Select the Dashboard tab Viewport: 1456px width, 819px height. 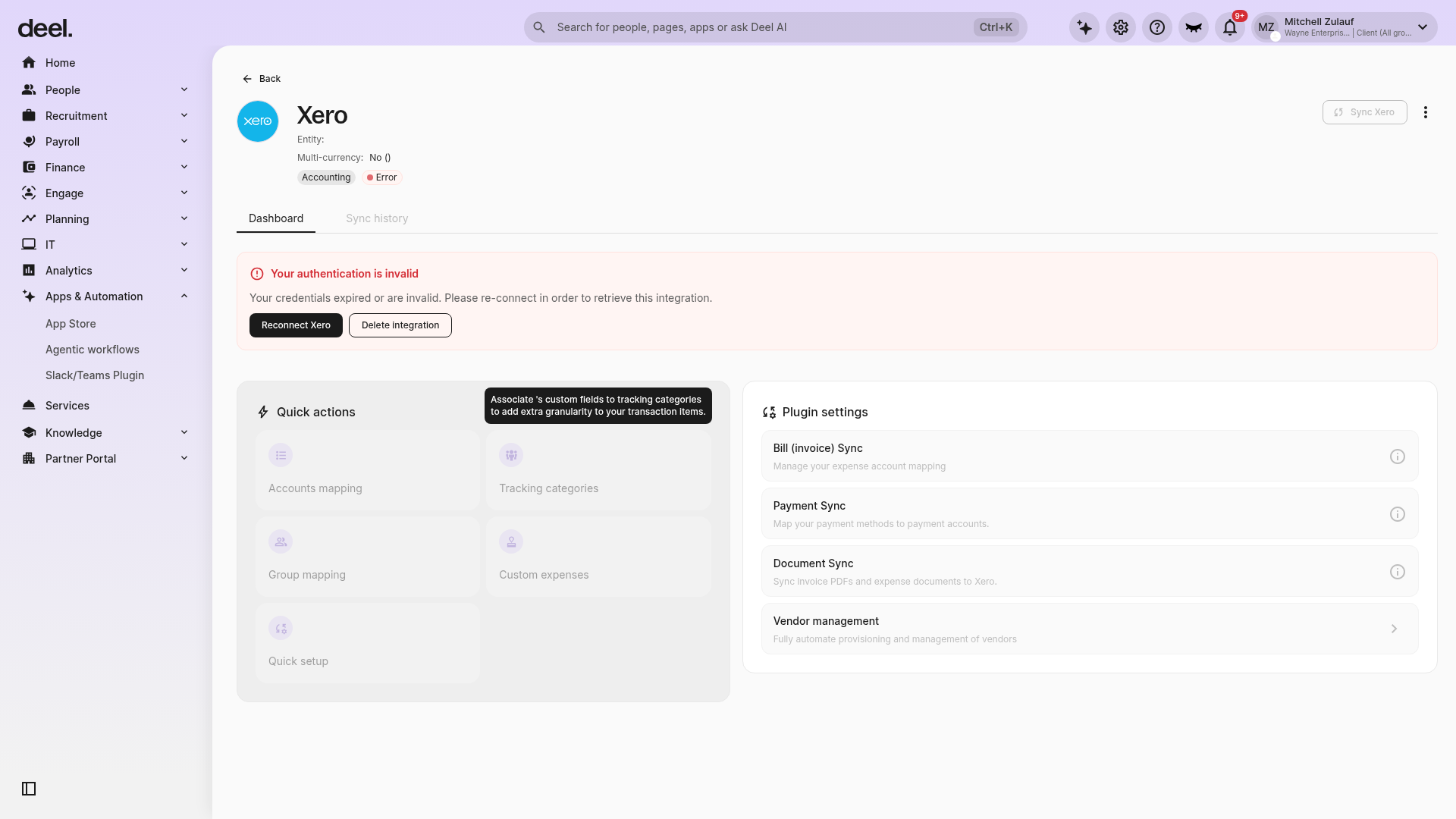[276, 218]
